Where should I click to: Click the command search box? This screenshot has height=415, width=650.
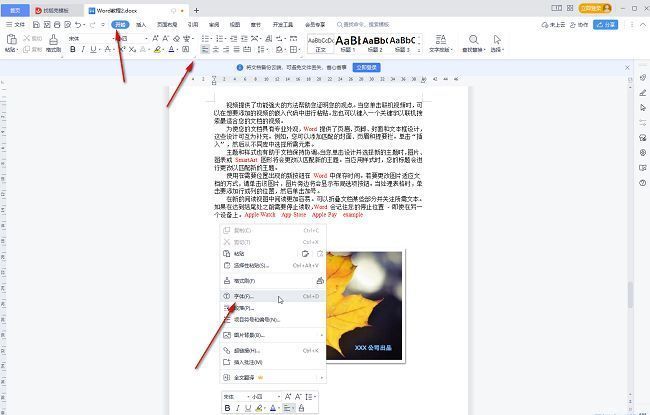tap(364, 25)
